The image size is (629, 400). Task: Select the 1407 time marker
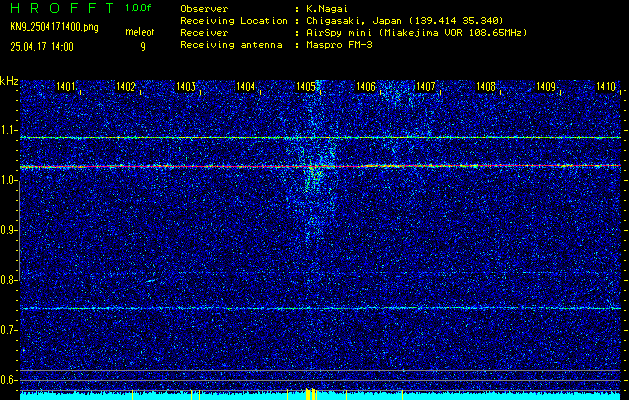pos(426,86)
